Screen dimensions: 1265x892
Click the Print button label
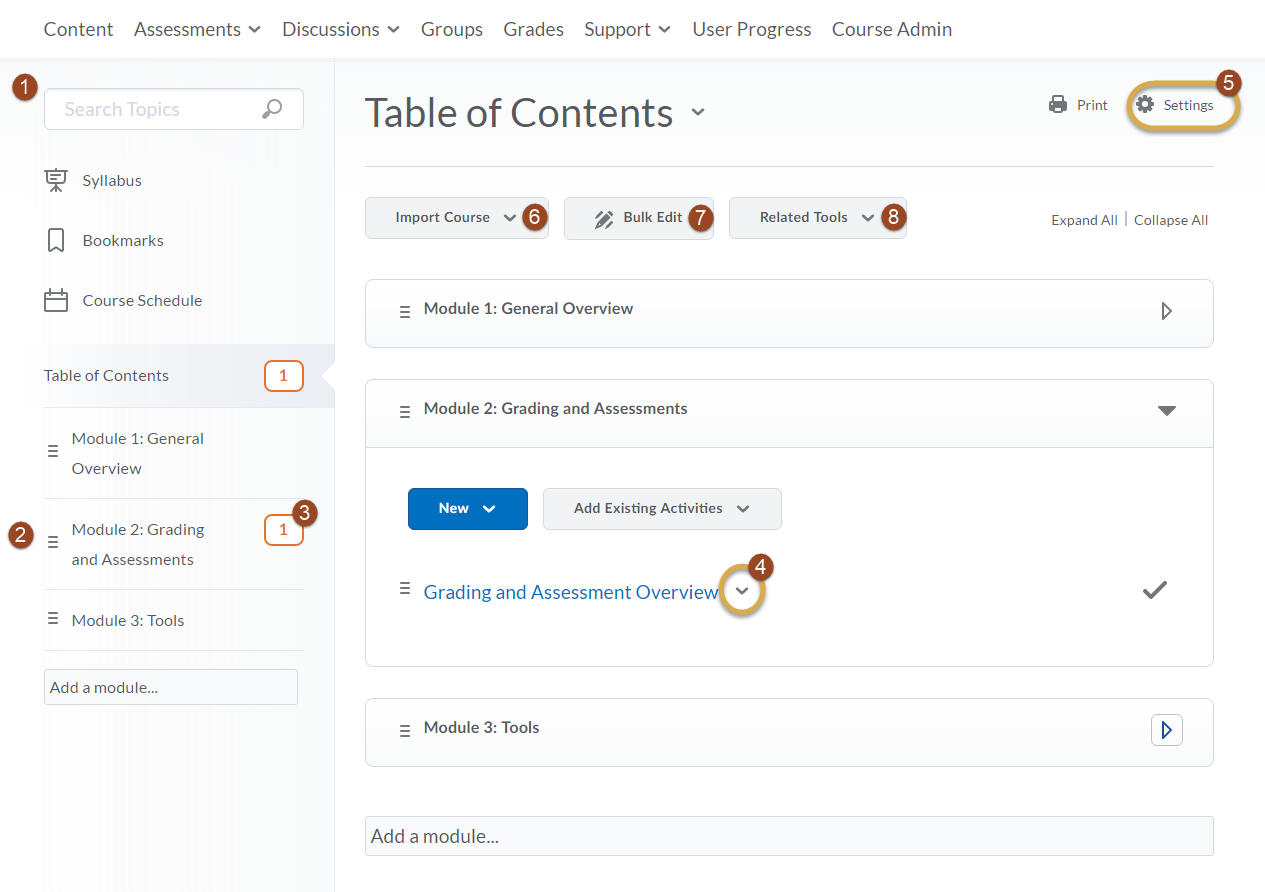1092,105
